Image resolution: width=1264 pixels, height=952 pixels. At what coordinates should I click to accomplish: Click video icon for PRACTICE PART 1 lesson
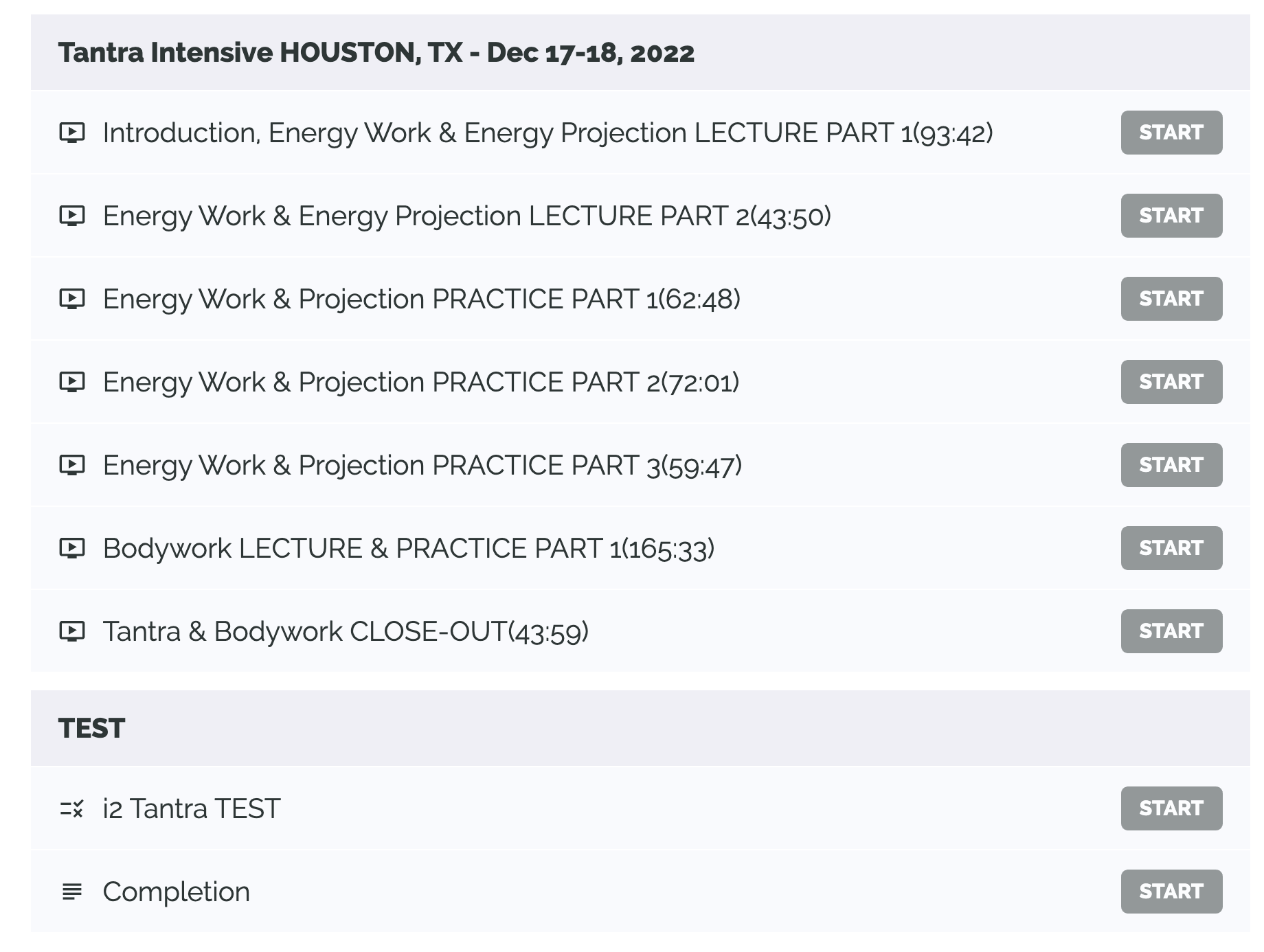(72, 299)
